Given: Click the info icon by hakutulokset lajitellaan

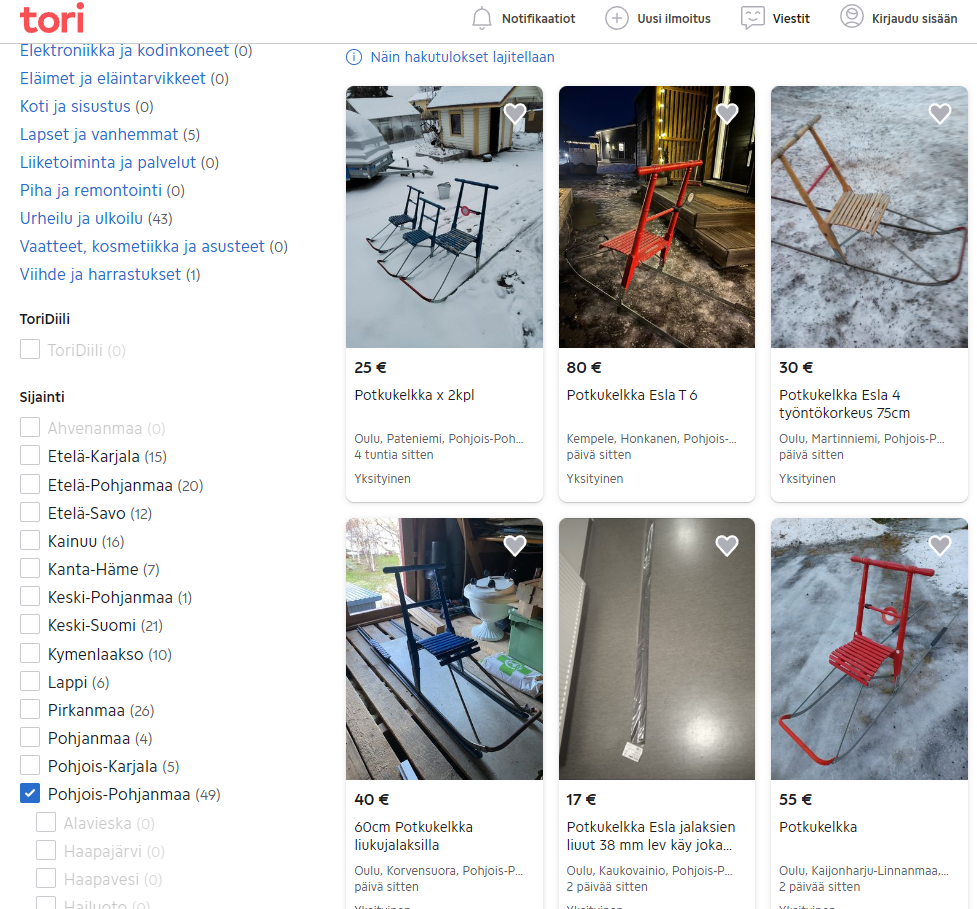Looking at the screenshot, I should [x=353, y=57].
